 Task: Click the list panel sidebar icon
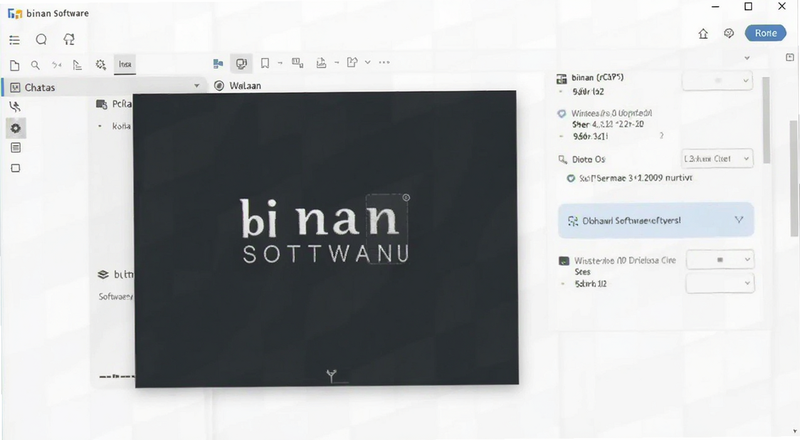[x=16, y=148]
